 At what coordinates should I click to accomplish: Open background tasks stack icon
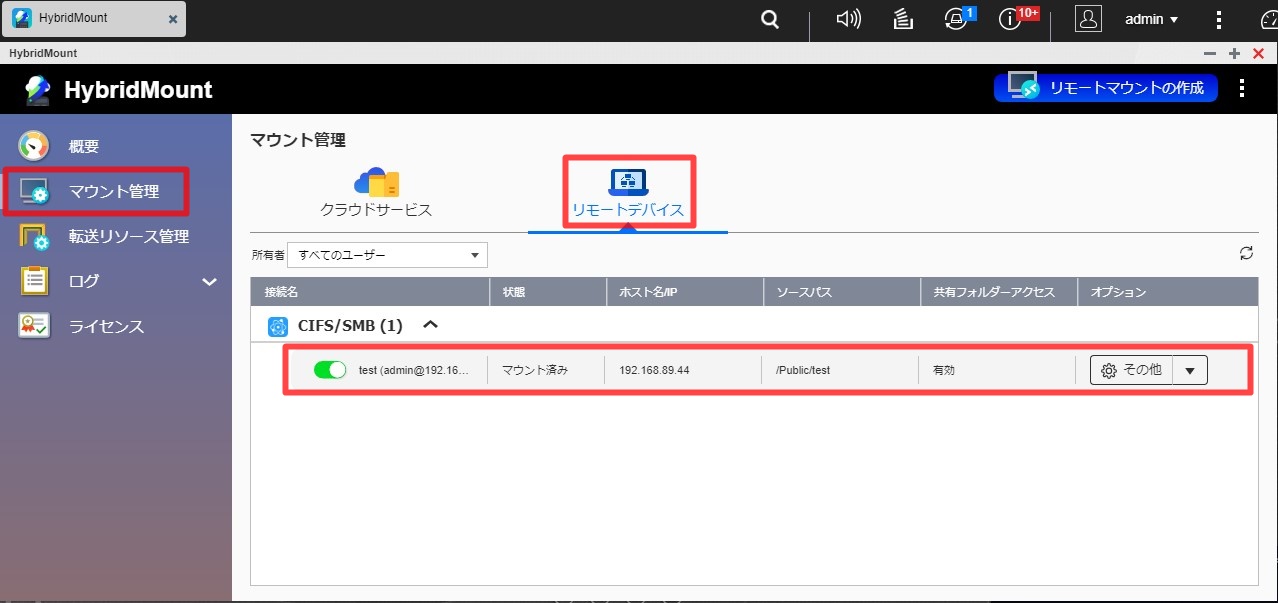(903, 19)
